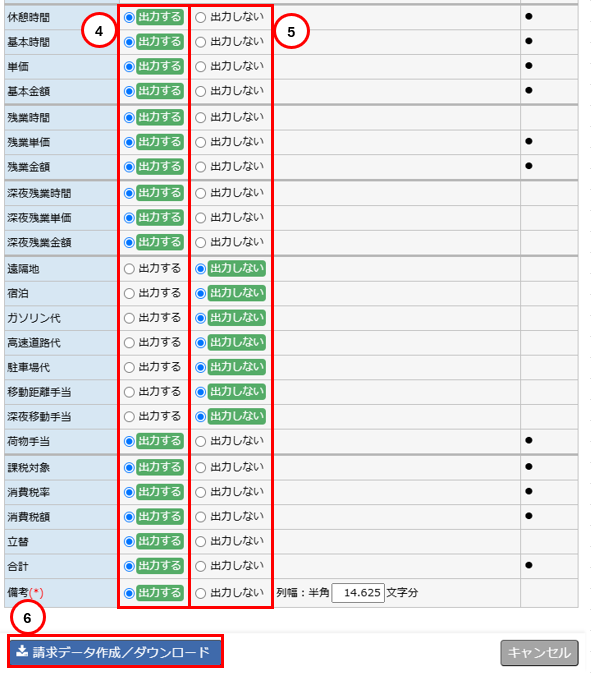The width and height of the screenshot is (591, 673).
Task: Select 出力する for 移動距離手当
Action: coord(129,392)
